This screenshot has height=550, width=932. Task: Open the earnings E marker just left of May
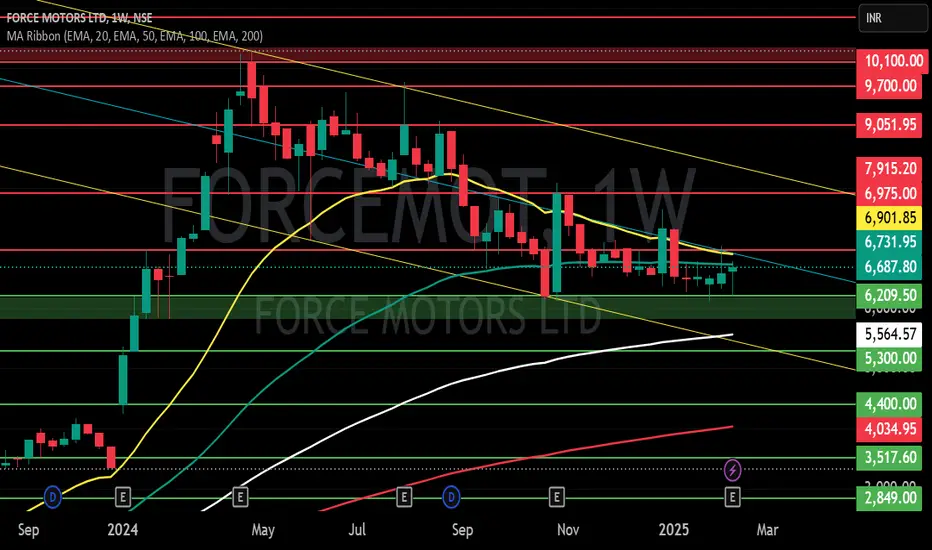(240, 496)
